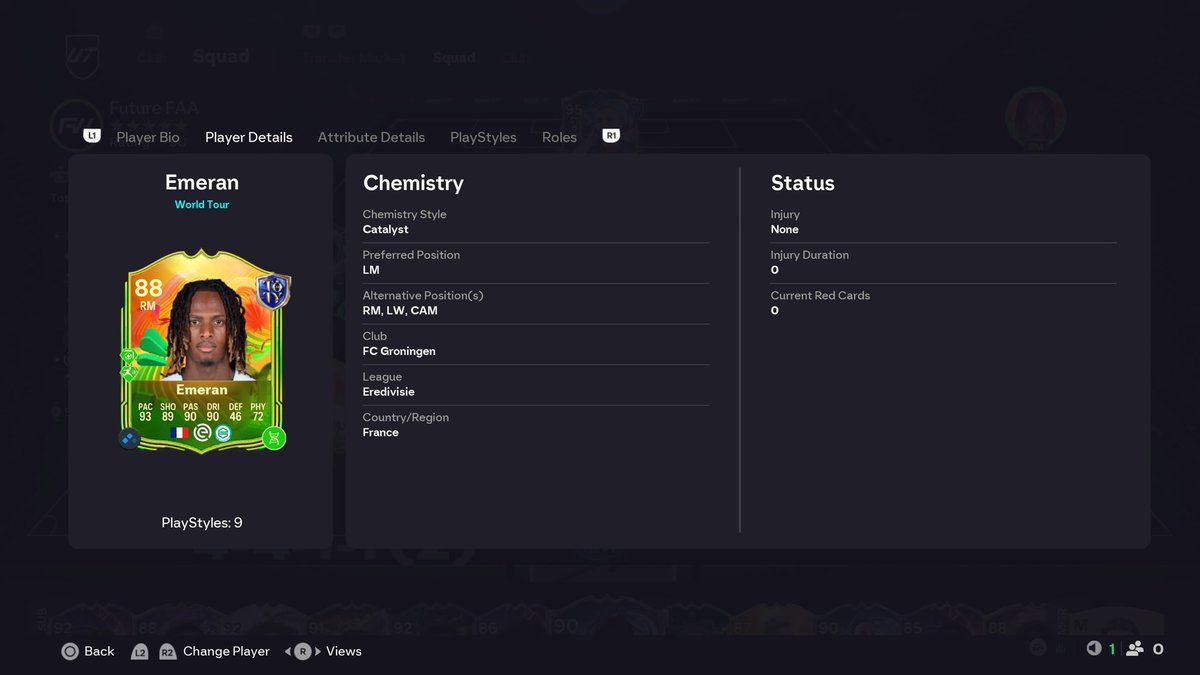Click the World Tour card type label
Image resolution: width=1200 pixels, height=675 pixels.
click(x=202, y=204)
